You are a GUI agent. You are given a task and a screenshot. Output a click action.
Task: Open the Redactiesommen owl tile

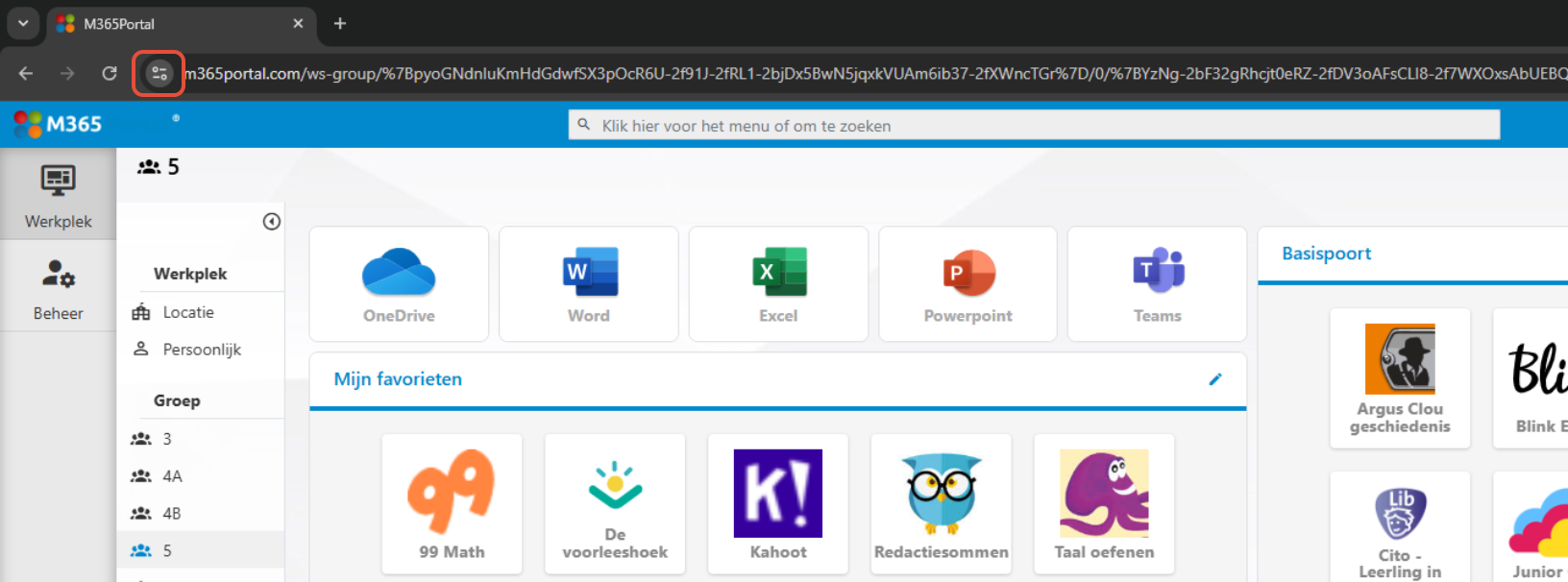942,504
